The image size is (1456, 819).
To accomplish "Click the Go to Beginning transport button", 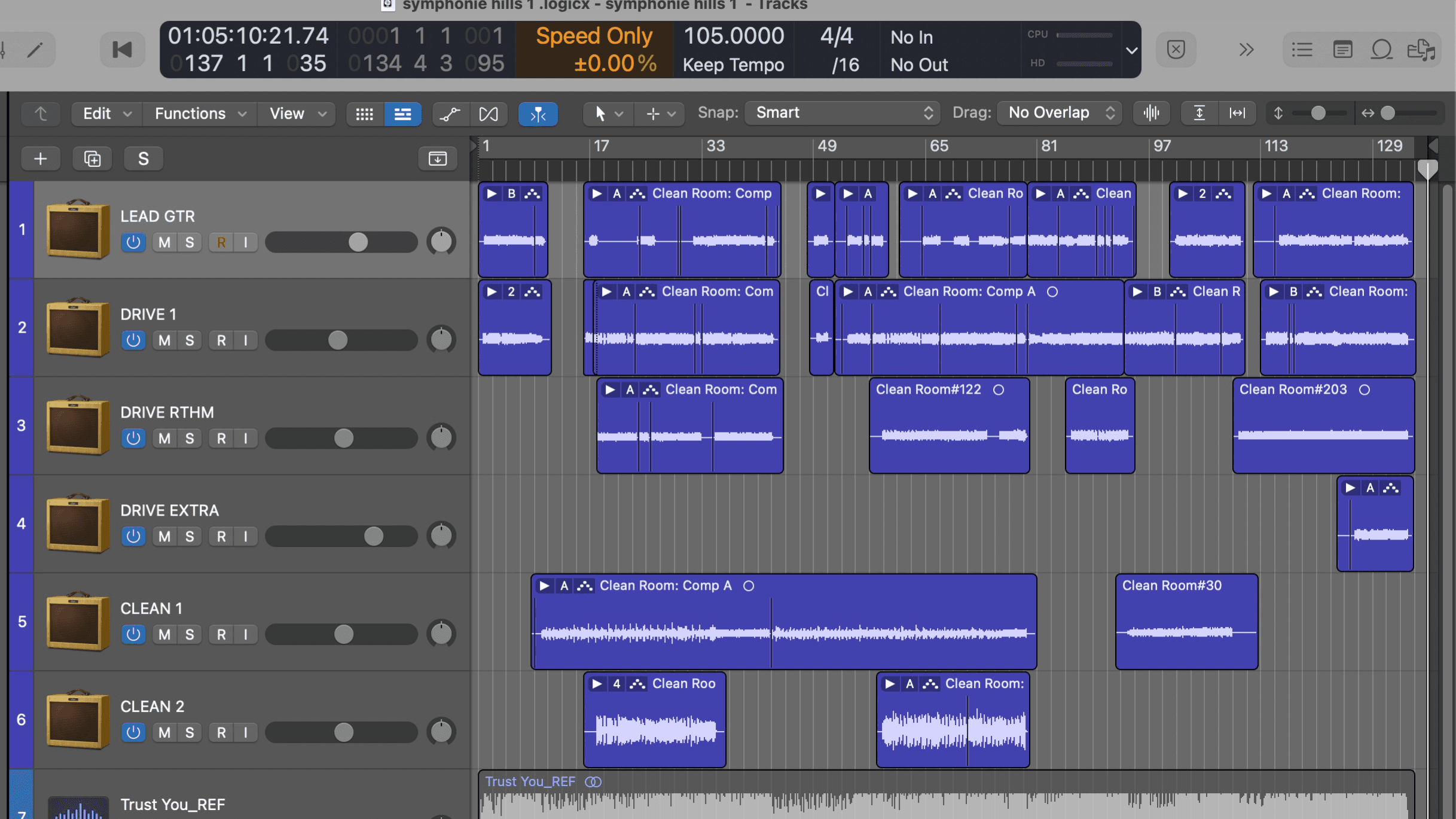I will pyautogui.click(x=122, y=50).
